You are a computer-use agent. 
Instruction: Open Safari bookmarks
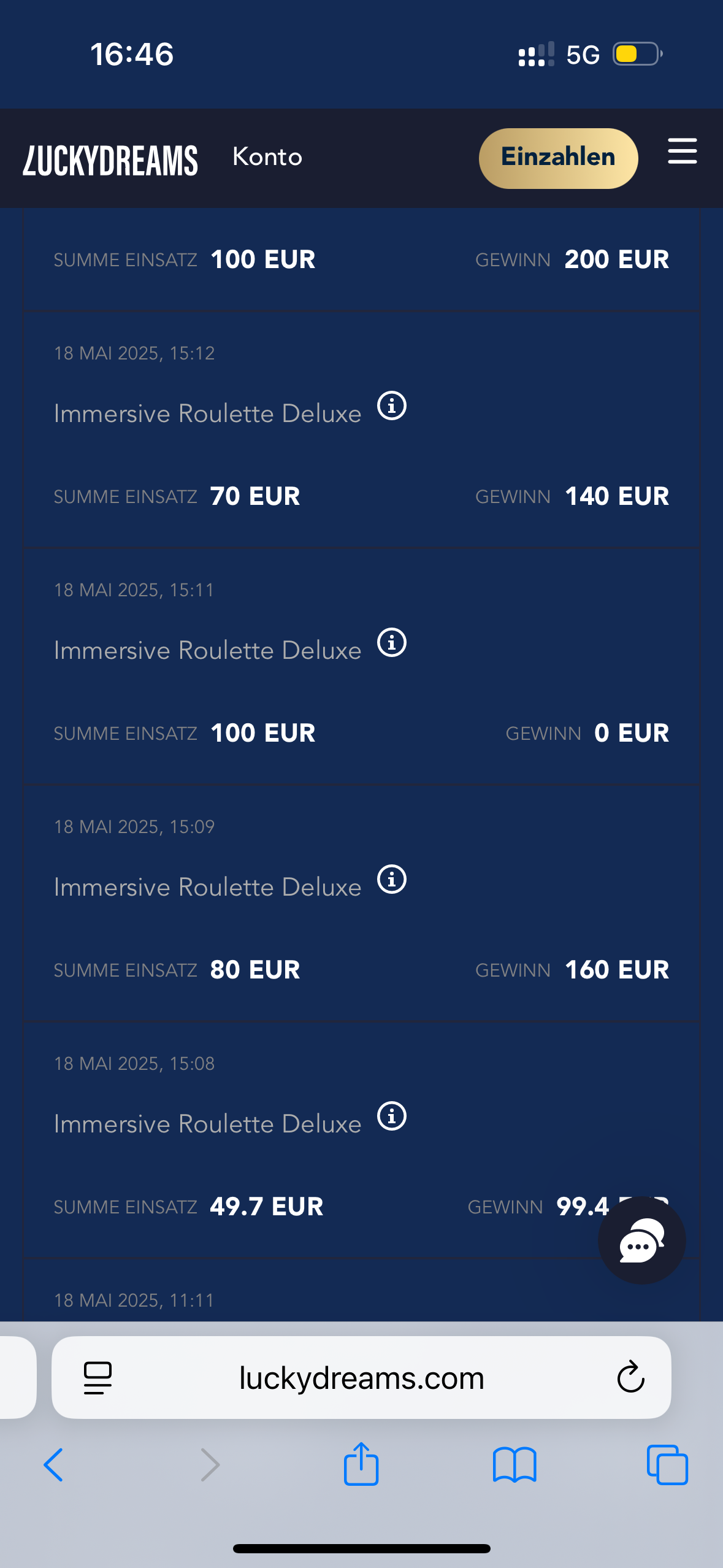pyautogui.click(x=515, y=1465)
